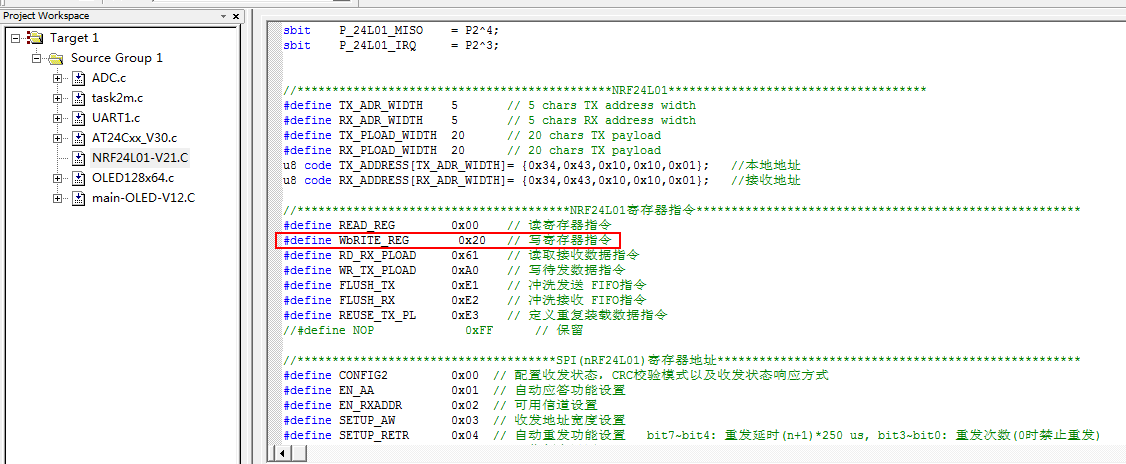Close the Project Workspace panel
1126x464 pixels.
coord(236,15)
